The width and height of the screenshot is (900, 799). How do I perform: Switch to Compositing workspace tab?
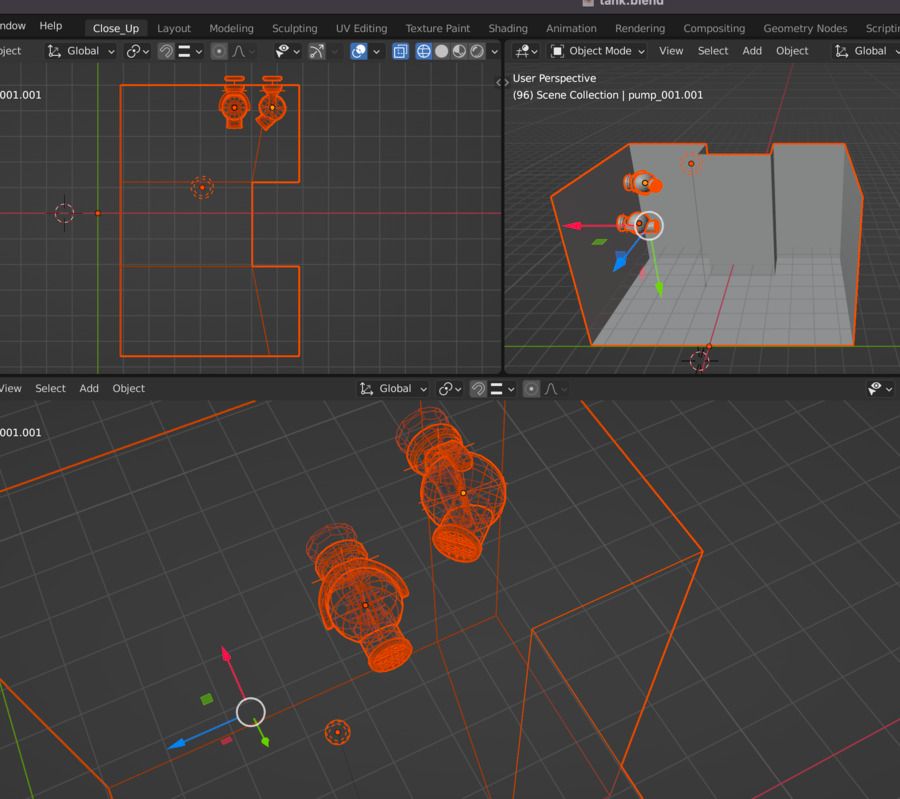click(x=714, y=28)
